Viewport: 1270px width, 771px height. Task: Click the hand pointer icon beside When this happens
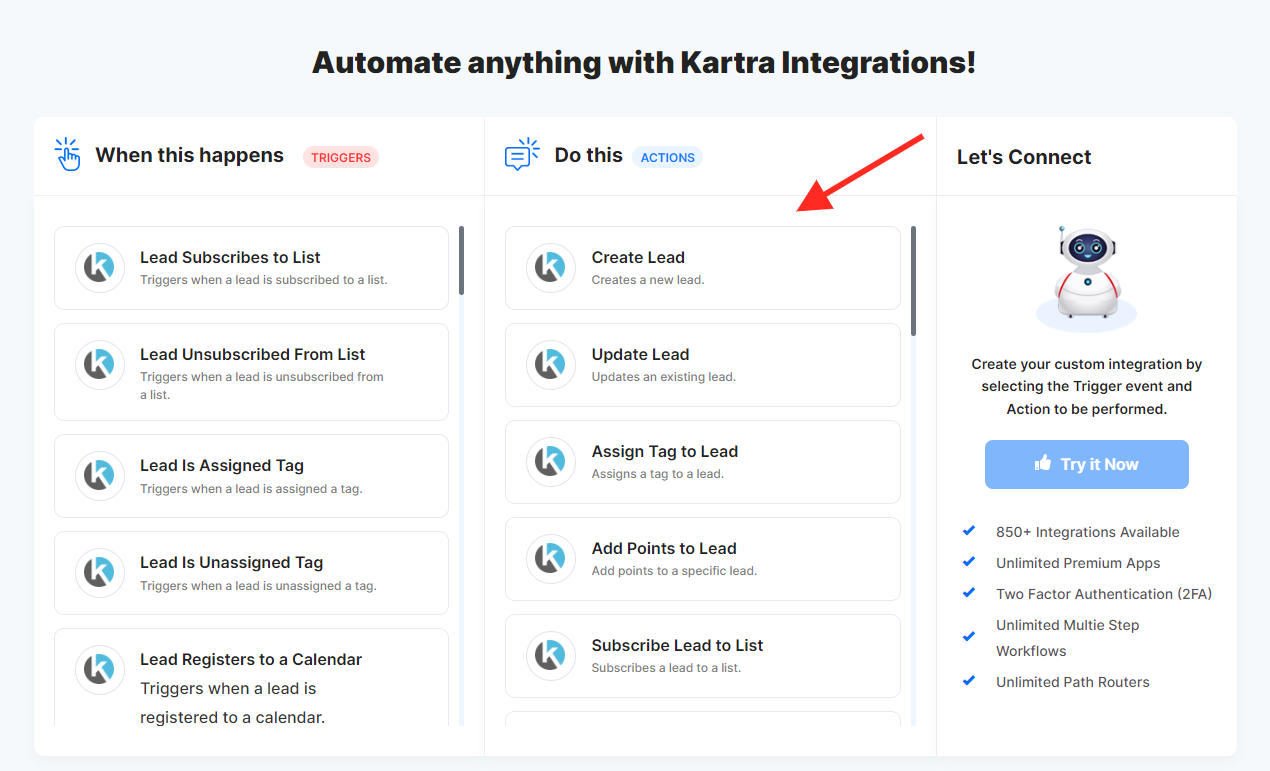[x=68, y=155]
